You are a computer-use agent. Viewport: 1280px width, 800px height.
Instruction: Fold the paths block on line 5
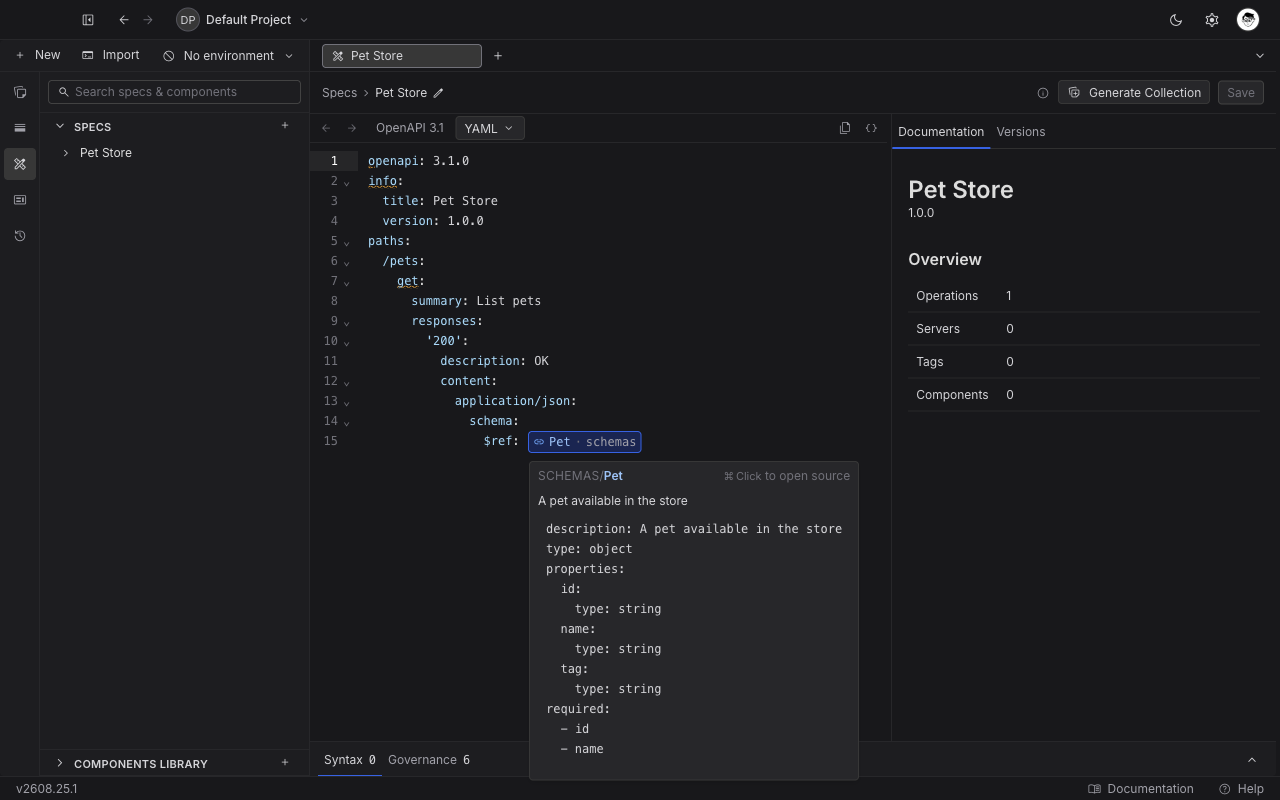[347, 242]
